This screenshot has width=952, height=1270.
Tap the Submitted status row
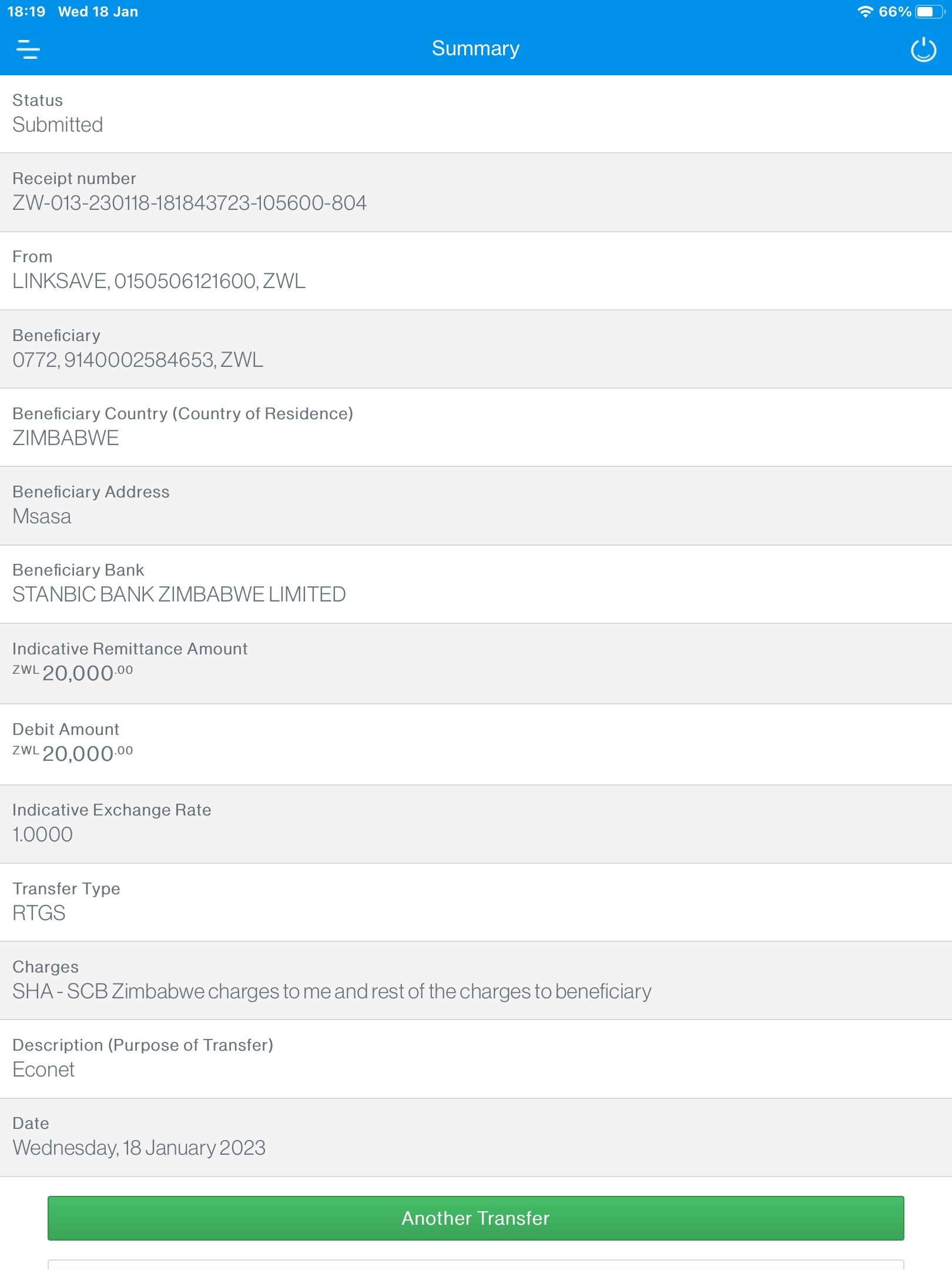pos(476,114)
